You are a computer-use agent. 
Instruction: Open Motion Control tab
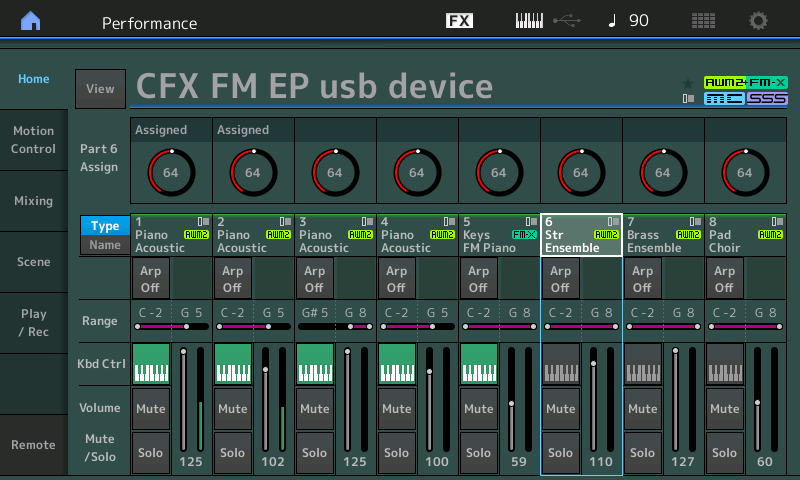34,140
